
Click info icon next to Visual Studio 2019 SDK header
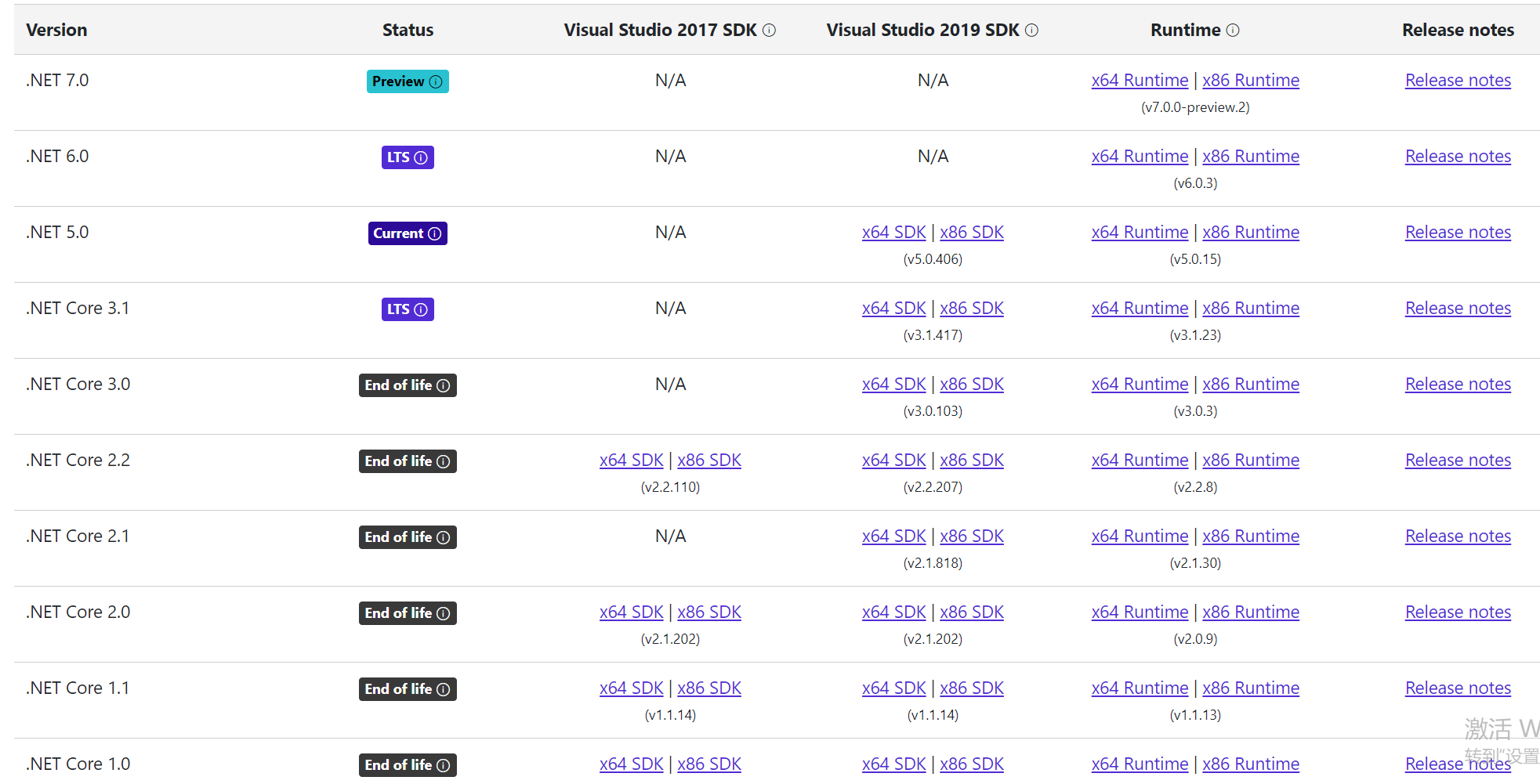1031,30
